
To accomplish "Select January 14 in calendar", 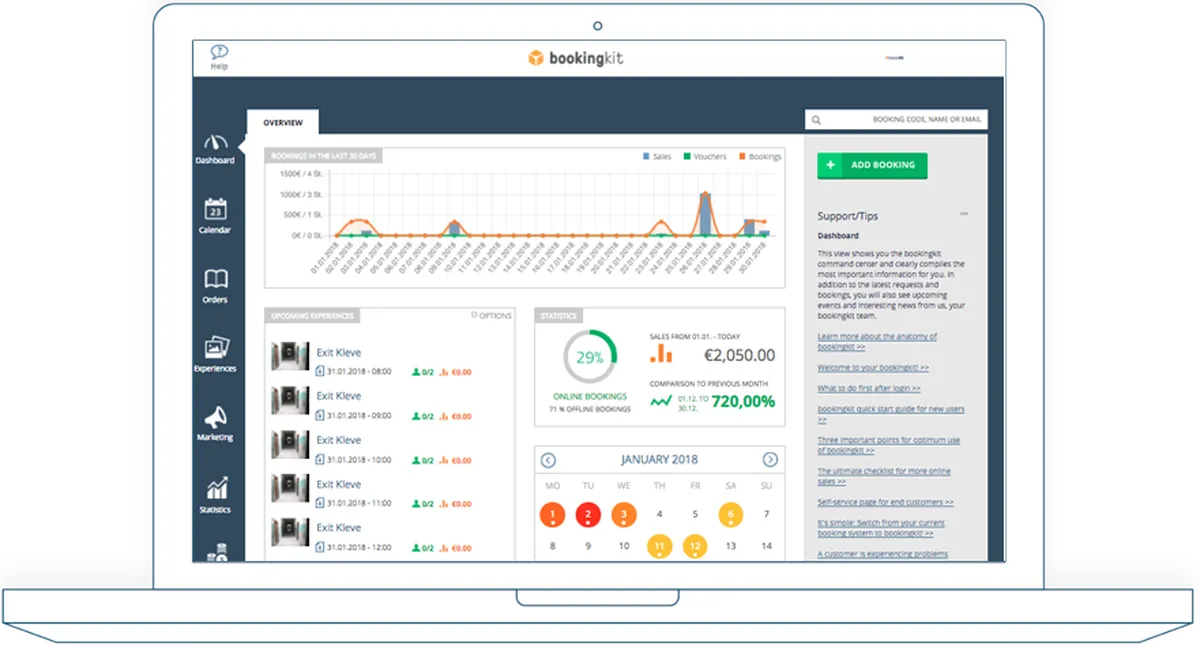I will tap(767, 547).
